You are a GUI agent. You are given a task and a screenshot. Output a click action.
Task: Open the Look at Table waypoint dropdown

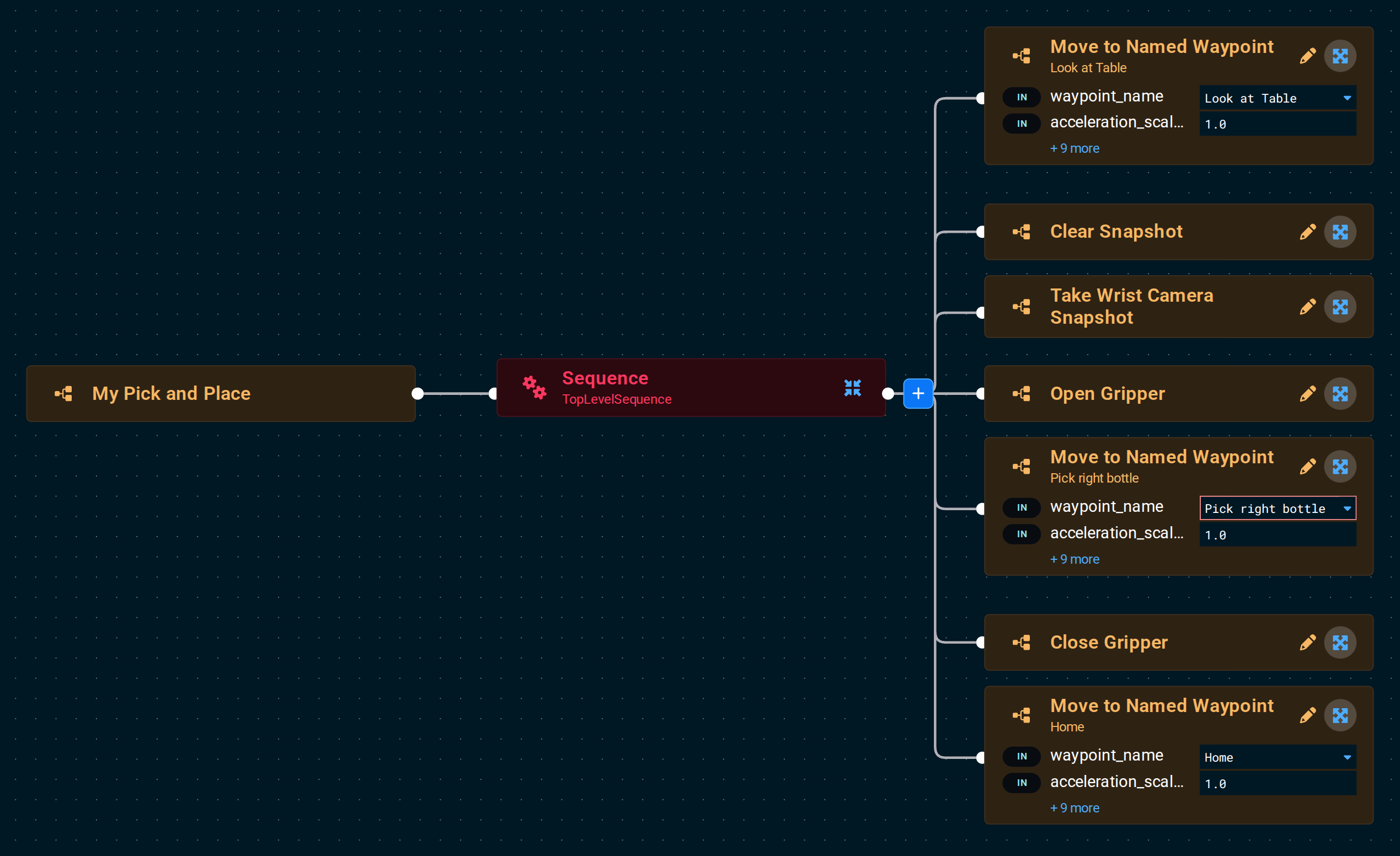click(x=1278, y=98)
